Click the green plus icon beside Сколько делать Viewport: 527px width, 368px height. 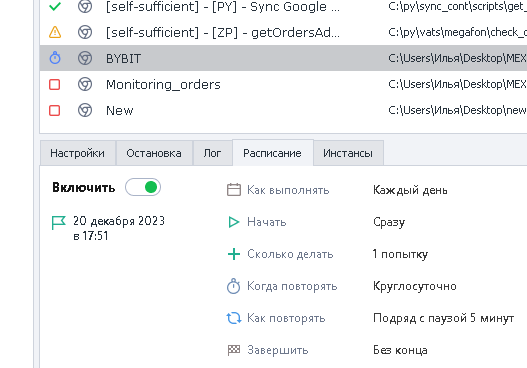(234, 254)
